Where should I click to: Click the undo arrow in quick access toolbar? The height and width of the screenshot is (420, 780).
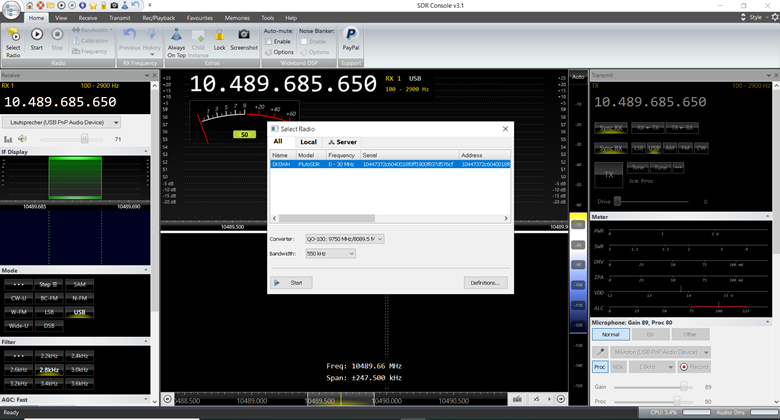tap(135, 5)
